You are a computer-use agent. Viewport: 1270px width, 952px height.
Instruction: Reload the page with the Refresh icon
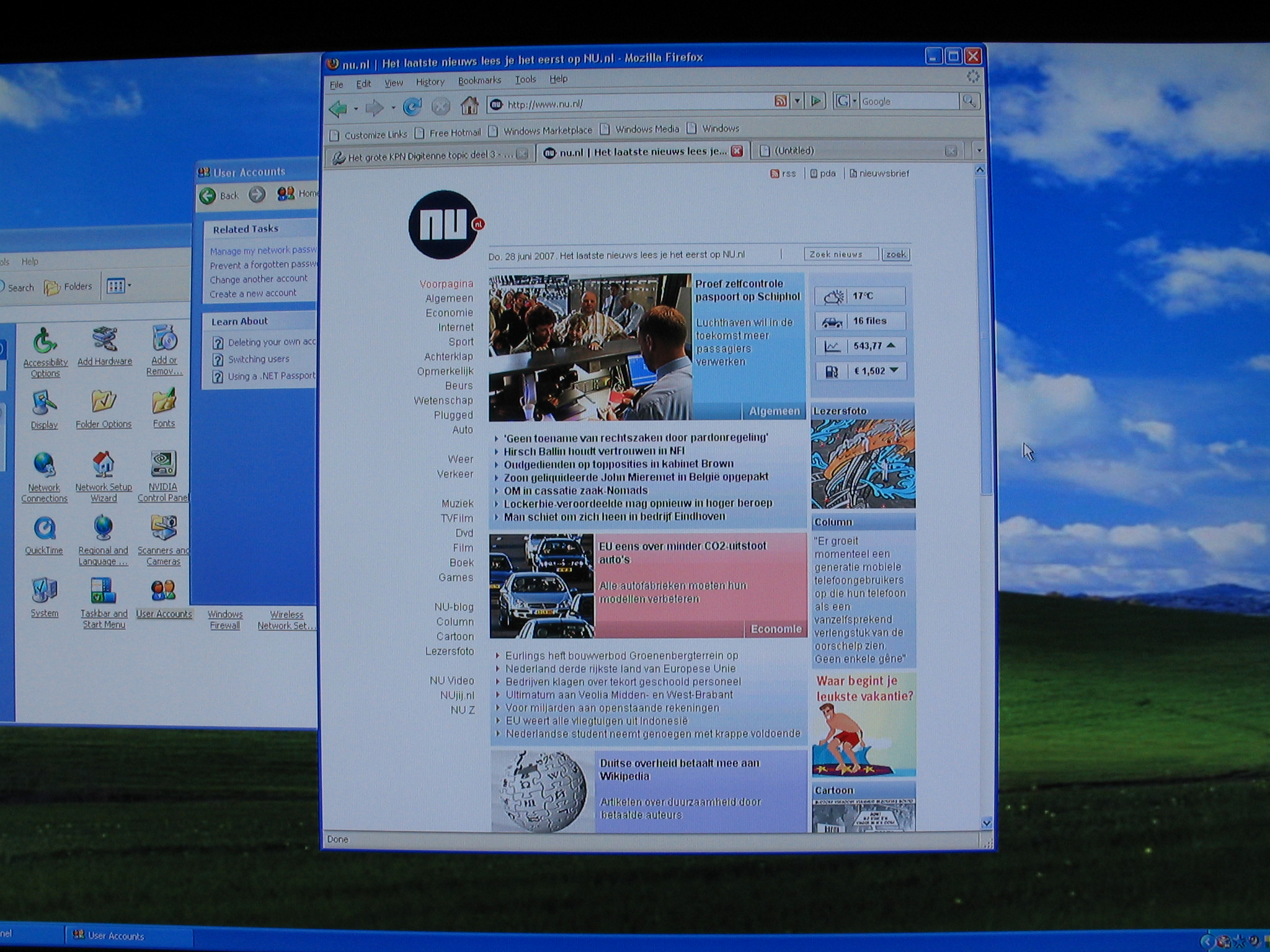point(412,107)
